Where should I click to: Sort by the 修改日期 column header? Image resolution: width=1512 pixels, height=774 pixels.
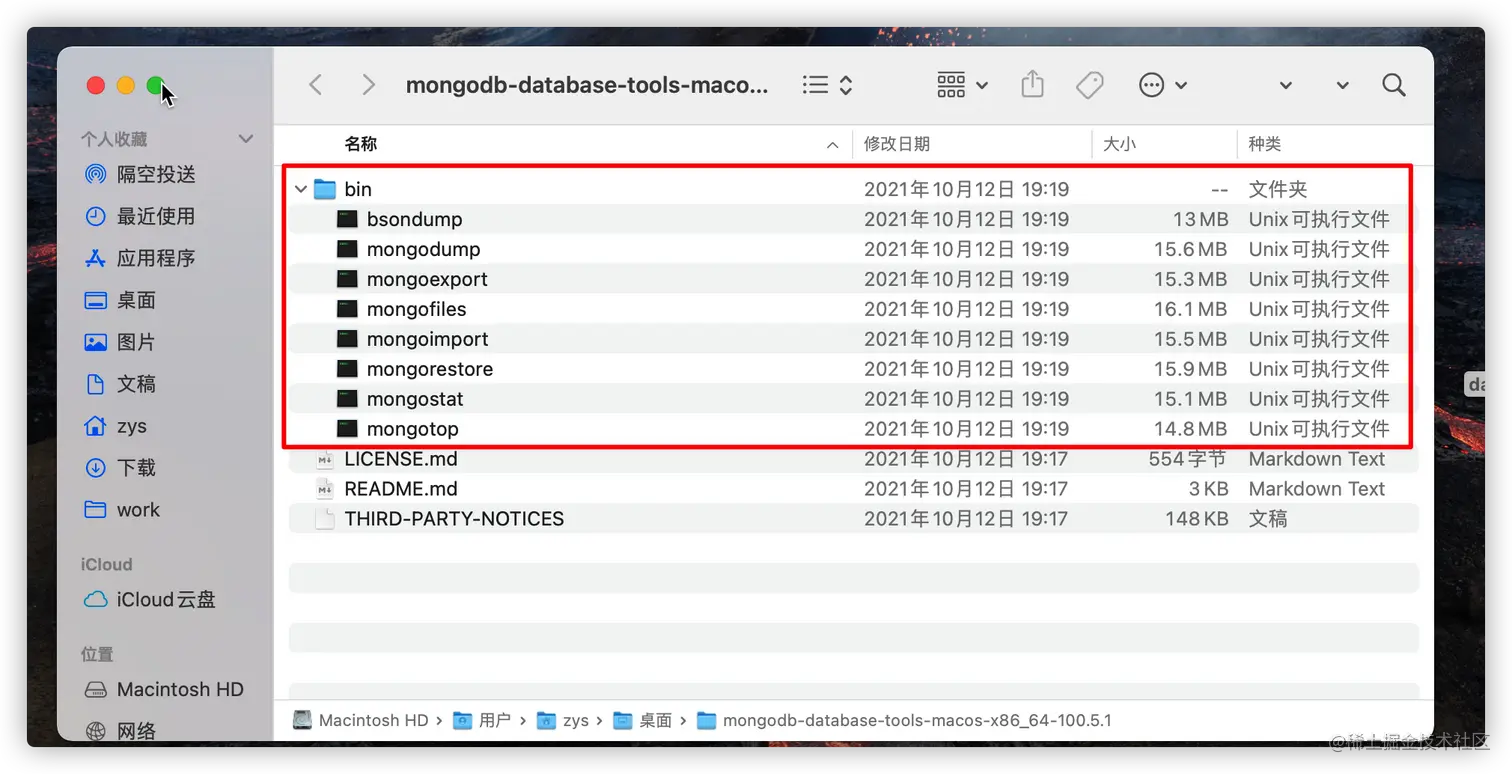[897, 144]
